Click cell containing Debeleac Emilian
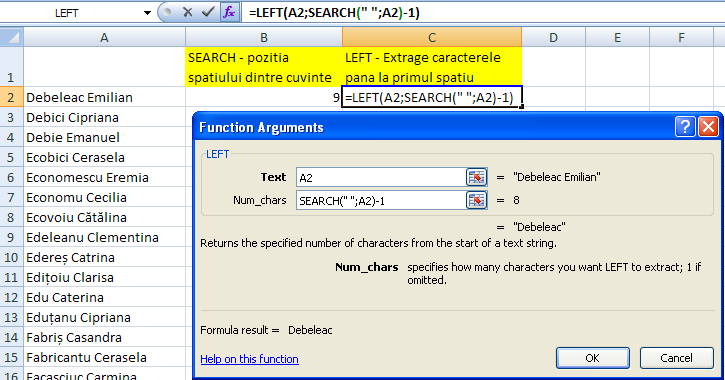 104,97
